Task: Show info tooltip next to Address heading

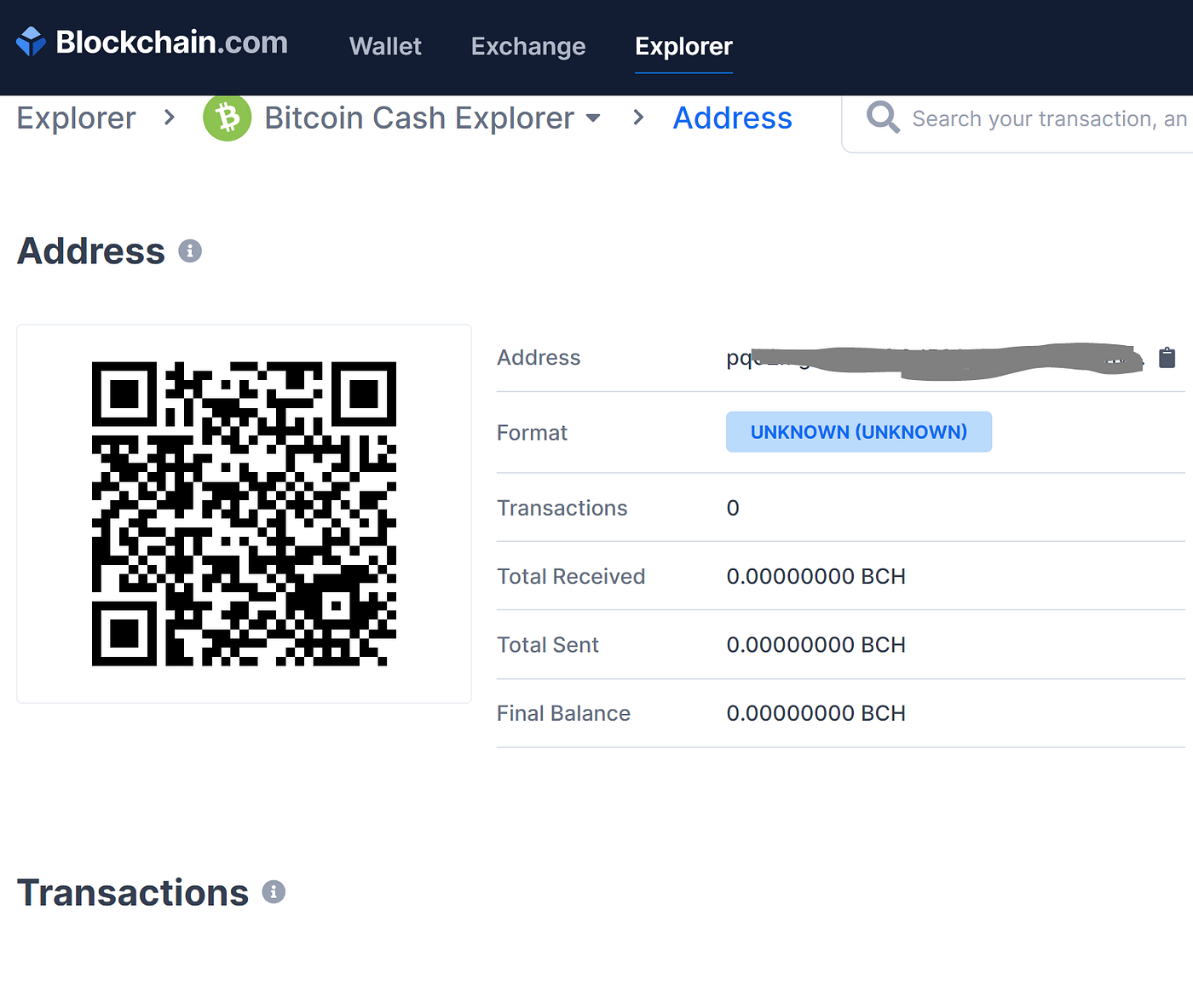Action: point(190,251)
